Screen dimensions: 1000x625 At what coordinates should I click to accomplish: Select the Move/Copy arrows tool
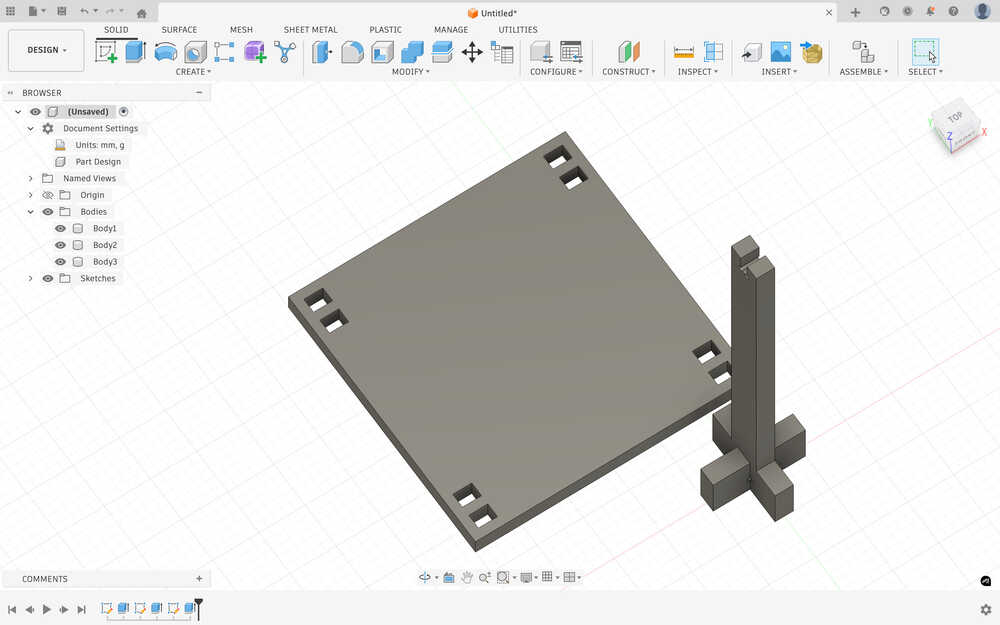click(x=472, y=52)
